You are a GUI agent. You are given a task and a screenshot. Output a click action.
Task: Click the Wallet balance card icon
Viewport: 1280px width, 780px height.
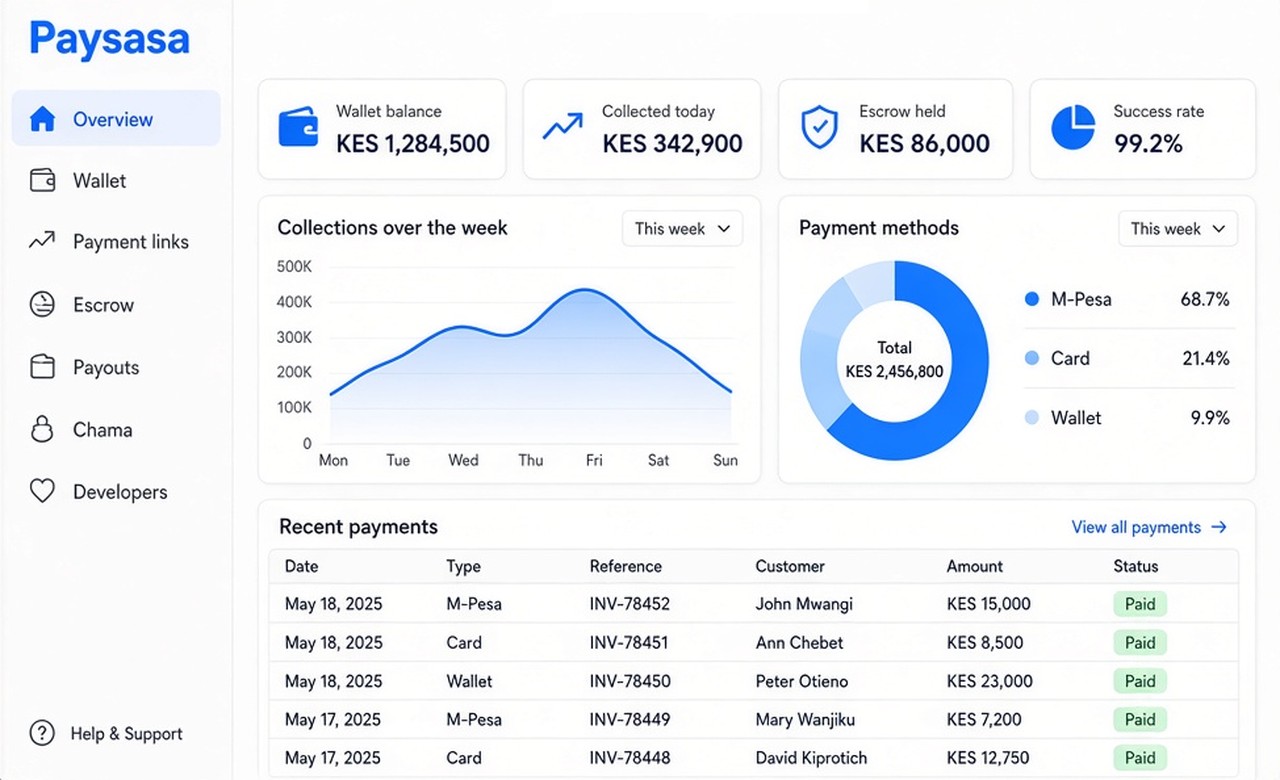click(x=298, y=128)
